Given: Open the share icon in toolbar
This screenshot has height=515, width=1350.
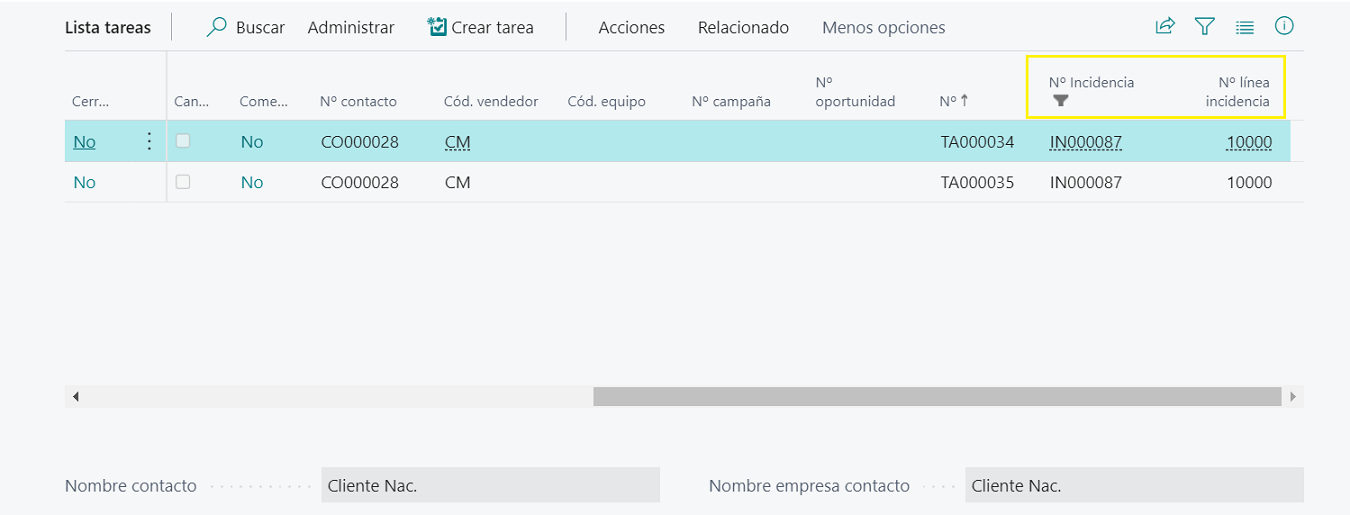Looking at the screenshot, I should 1165,27.
